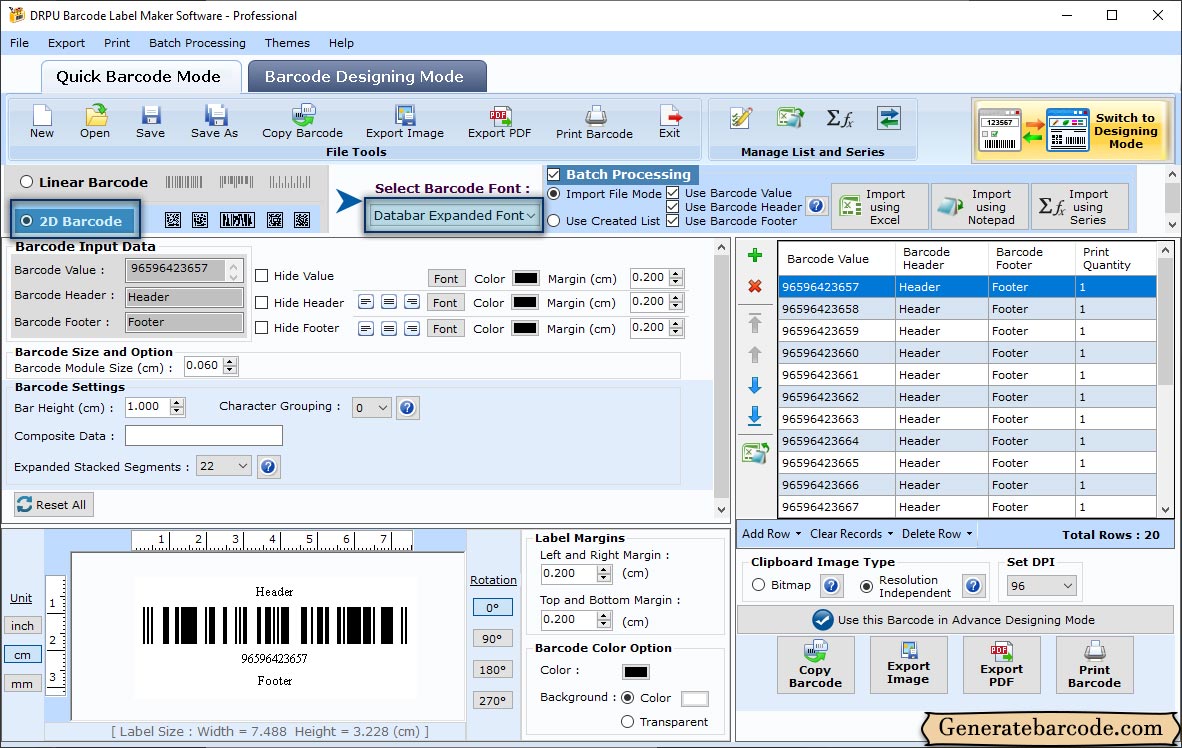Click help icon for Expanded Stacked Segments
The image size is (1182, 748).
point(268,467)
